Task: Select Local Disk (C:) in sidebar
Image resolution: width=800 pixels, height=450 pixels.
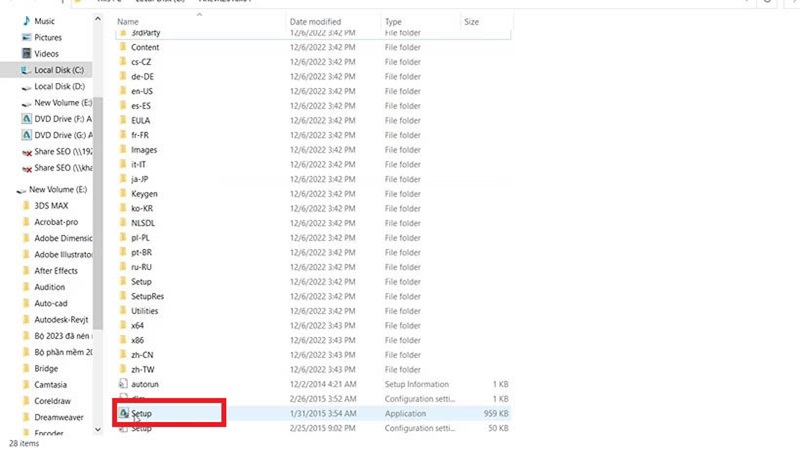Action: pos(59,70)
